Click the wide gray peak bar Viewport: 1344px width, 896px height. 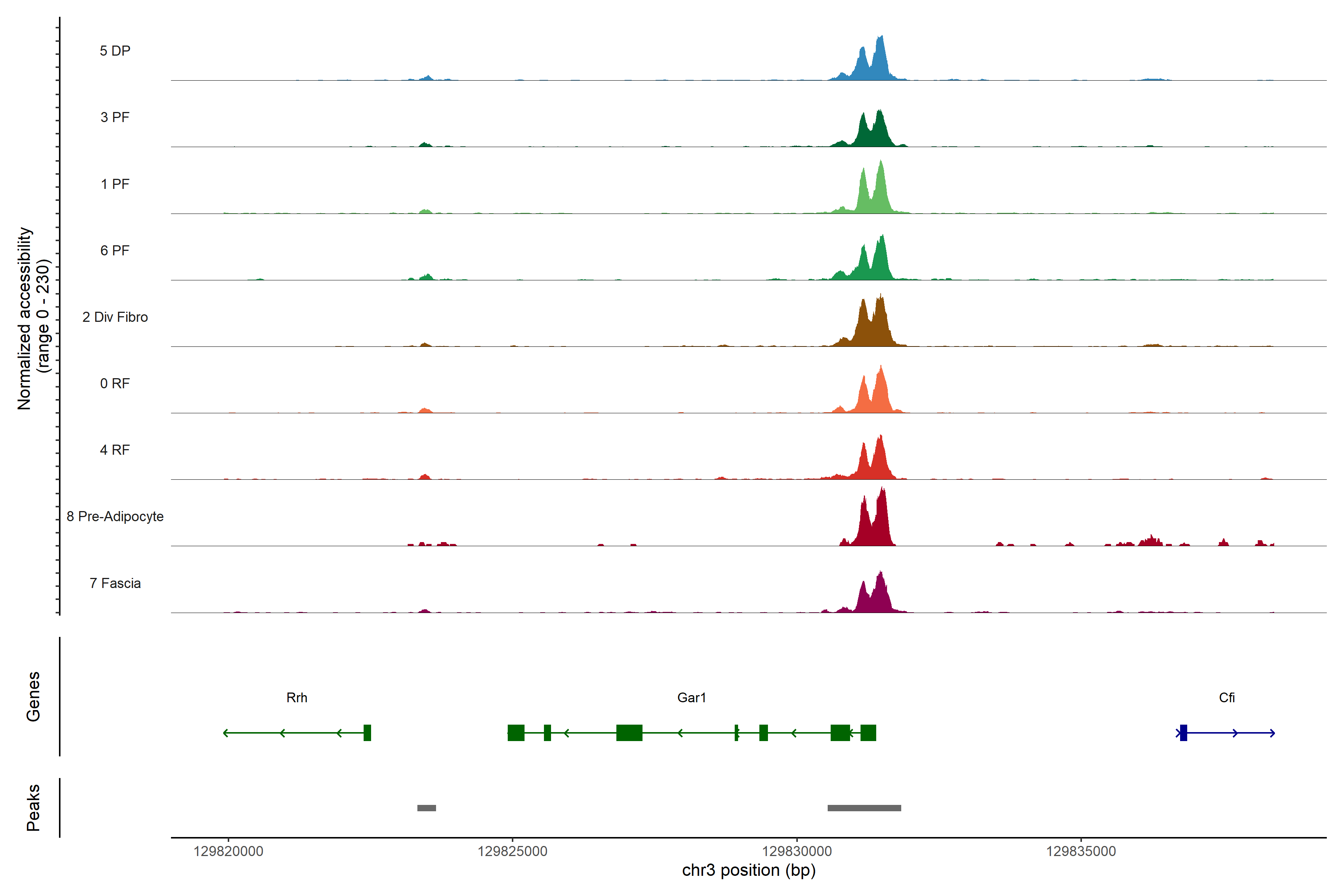point(864,808)
